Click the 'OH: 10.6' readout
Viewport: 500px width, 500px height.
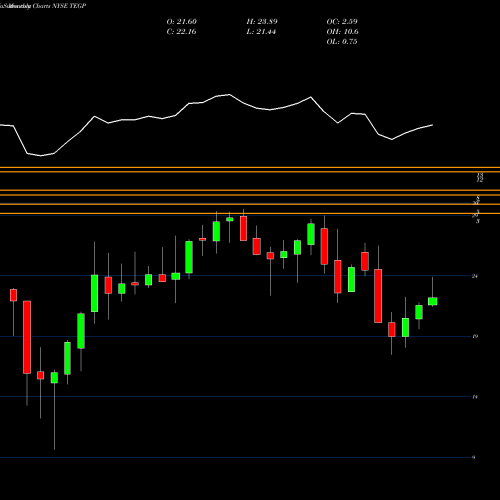(x=342, y=32)
